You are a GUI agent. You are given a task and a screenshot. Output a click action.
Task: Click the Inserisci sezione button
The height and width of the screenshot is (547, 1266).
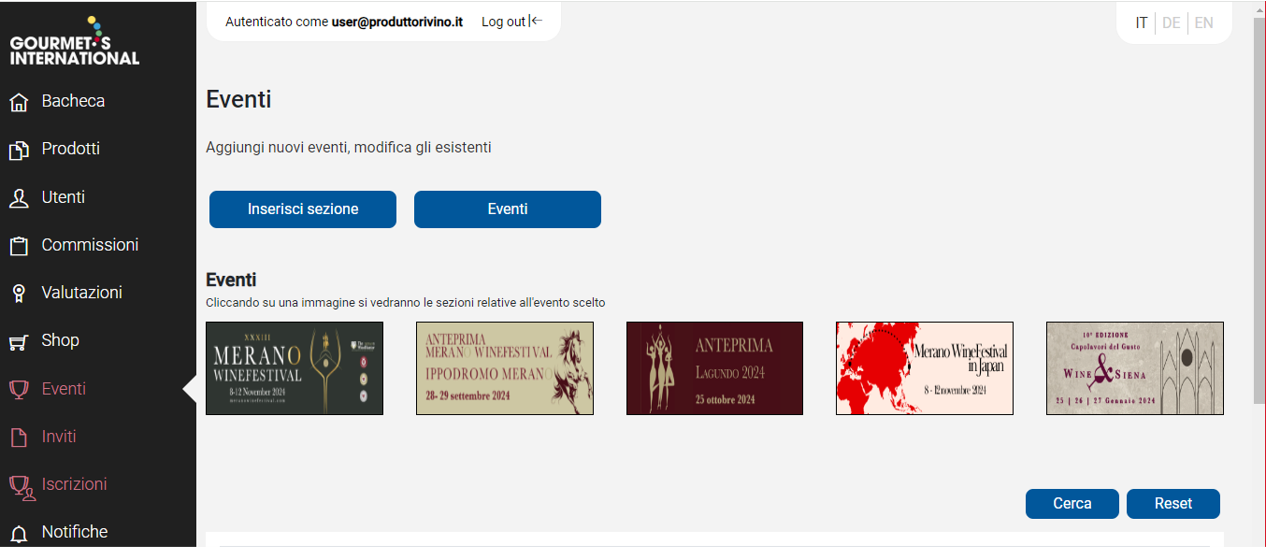(303, 209)
